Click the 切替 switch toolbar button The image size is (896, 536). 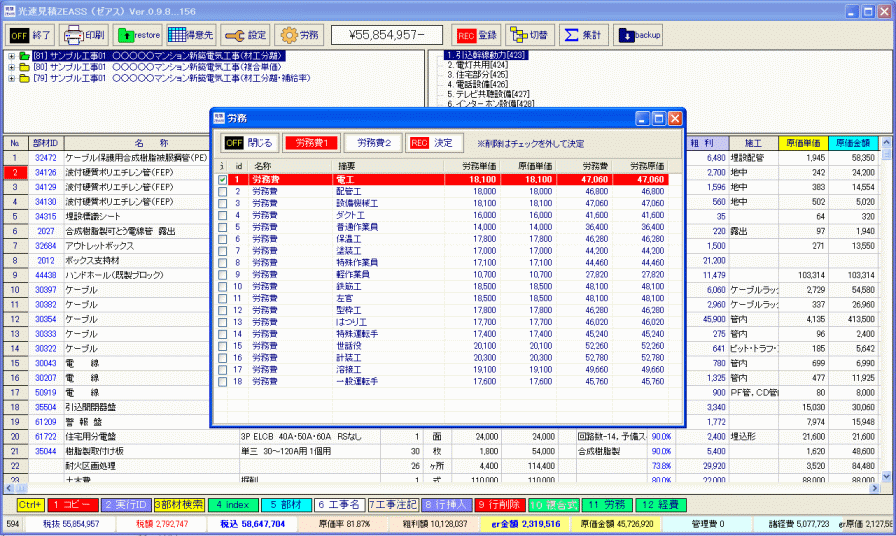tap(530, 35)
